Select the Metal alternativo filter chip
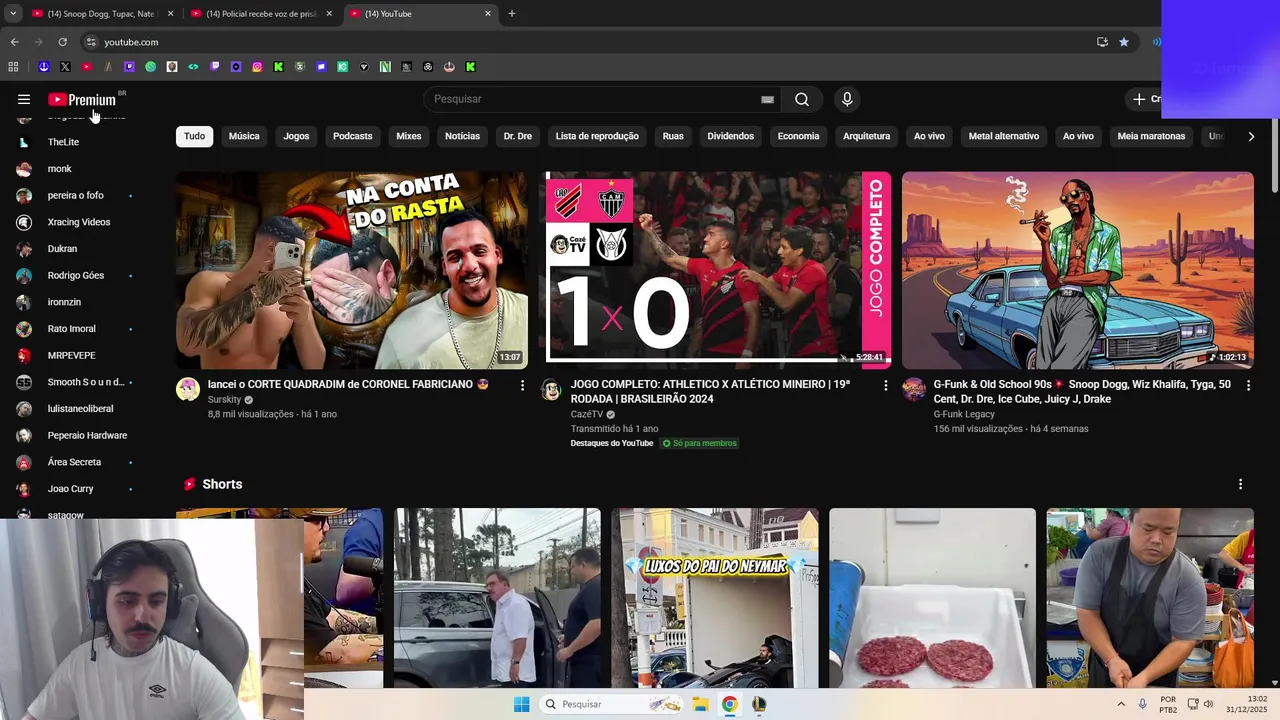1280x720 pixels. (x=1004, y=136)
